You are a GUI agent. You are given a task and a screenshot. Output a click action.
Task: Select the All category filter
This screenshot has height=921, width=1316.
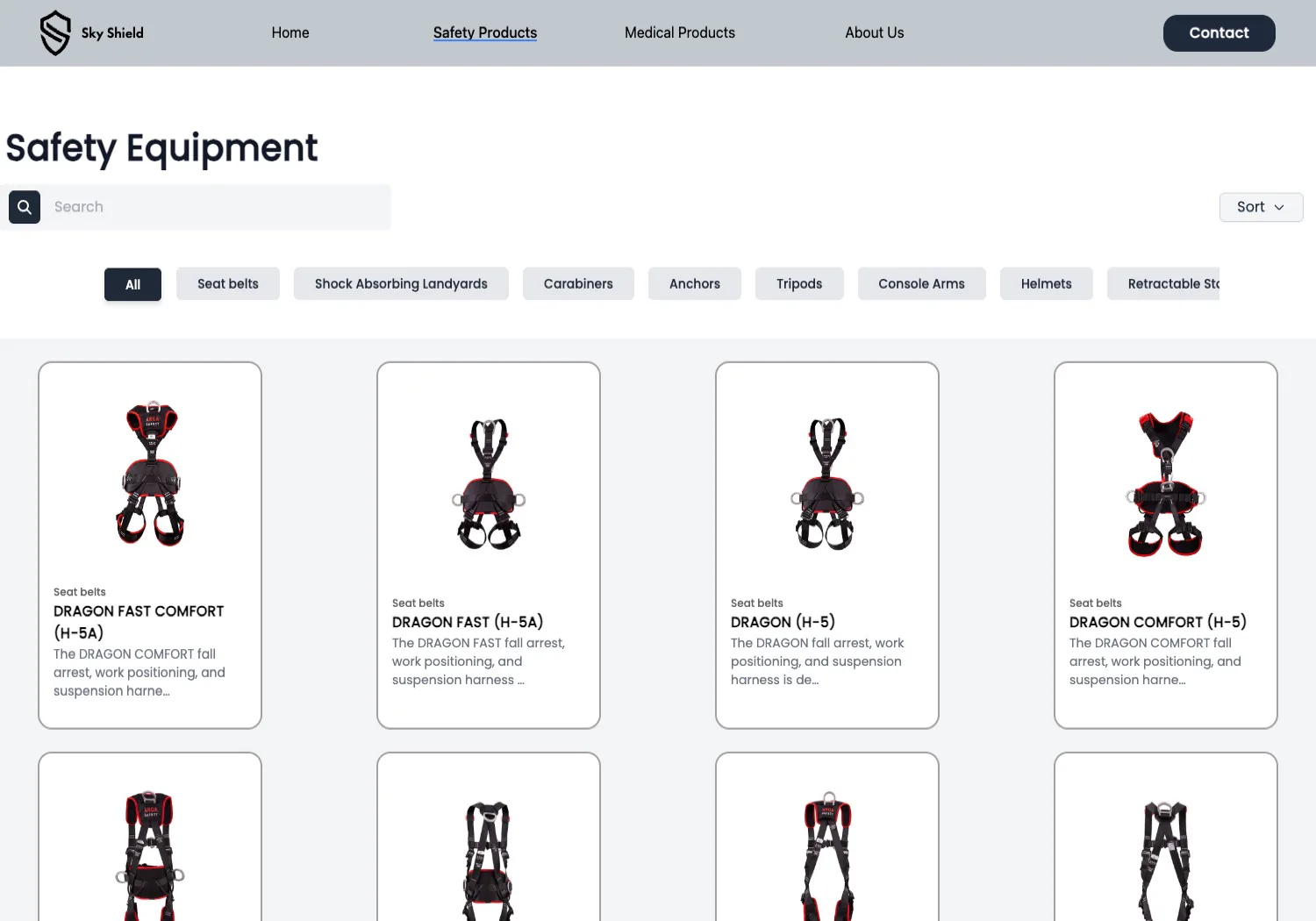coord(132,284)
